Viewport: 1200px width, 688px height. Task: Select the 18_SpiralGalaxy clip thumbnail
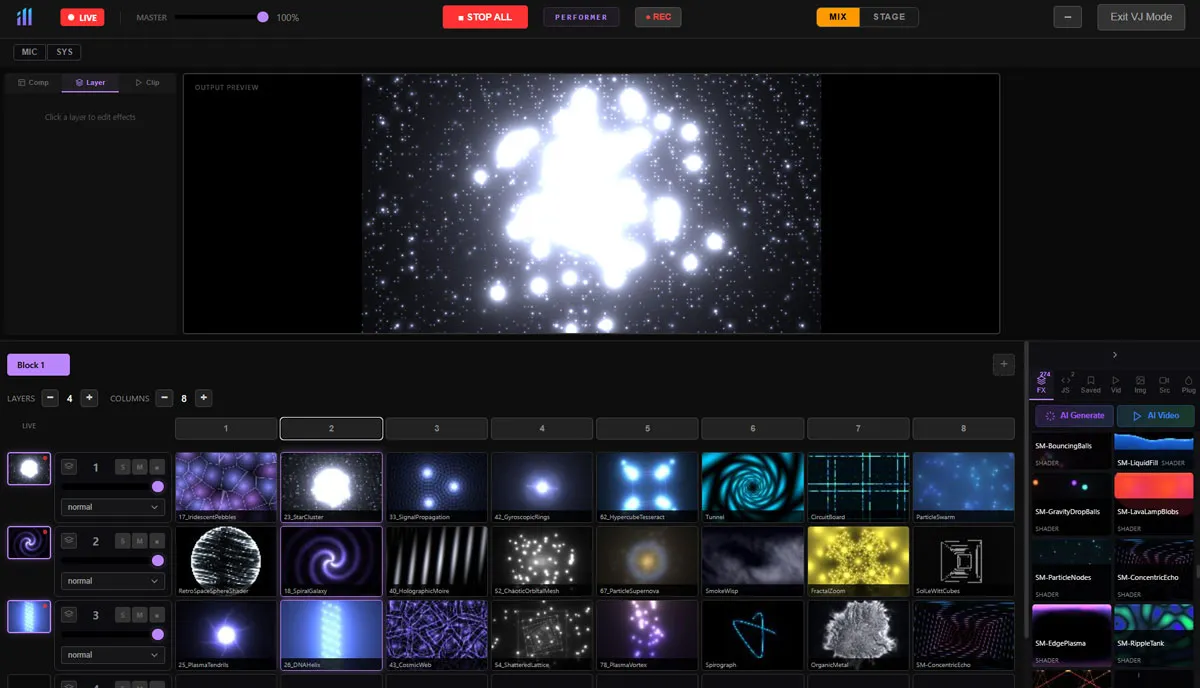[331, 560]
